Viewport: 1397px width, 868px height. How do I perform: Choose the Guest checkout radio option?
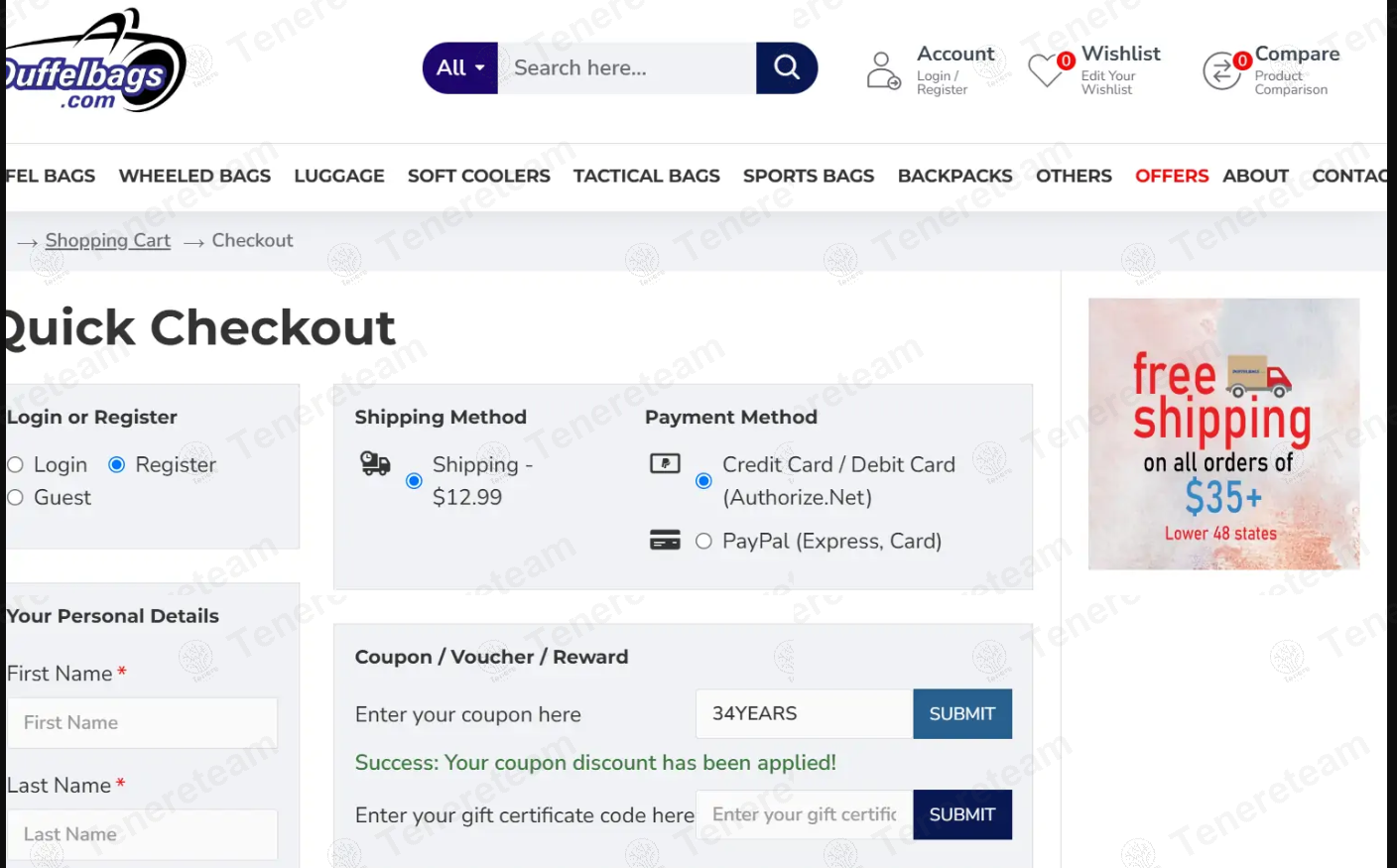coord(15,497)
